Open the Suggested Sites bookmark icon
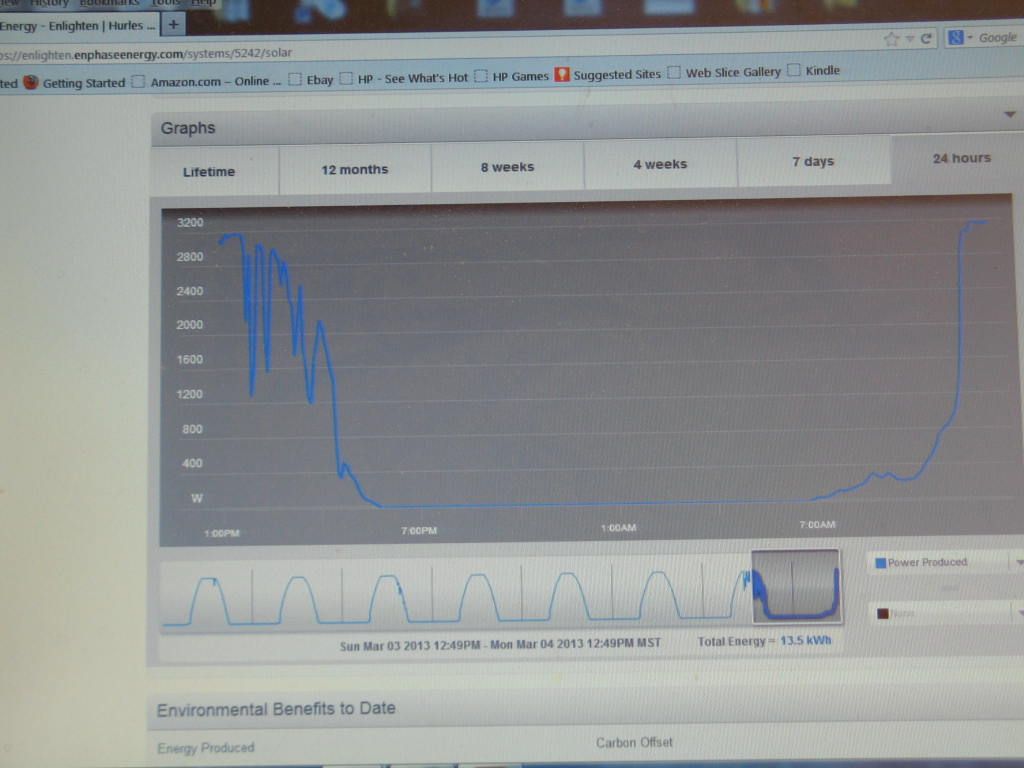This screenshot has width=1024, height=768. click(562, 75)
